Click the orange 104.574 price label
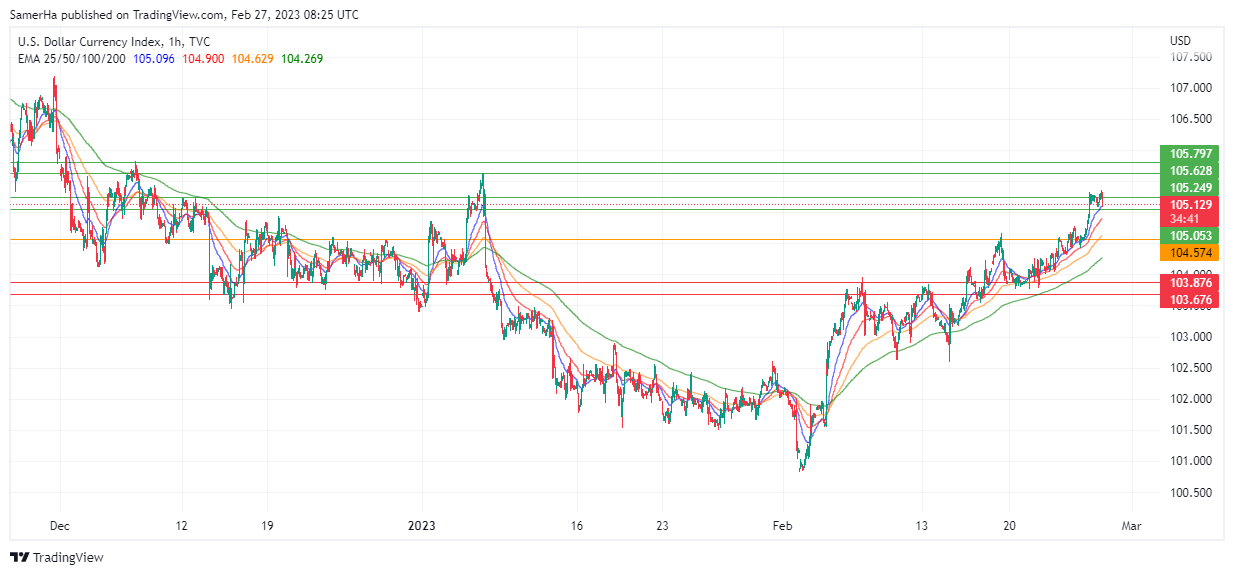1234x575 pixels. (1191, 254)
